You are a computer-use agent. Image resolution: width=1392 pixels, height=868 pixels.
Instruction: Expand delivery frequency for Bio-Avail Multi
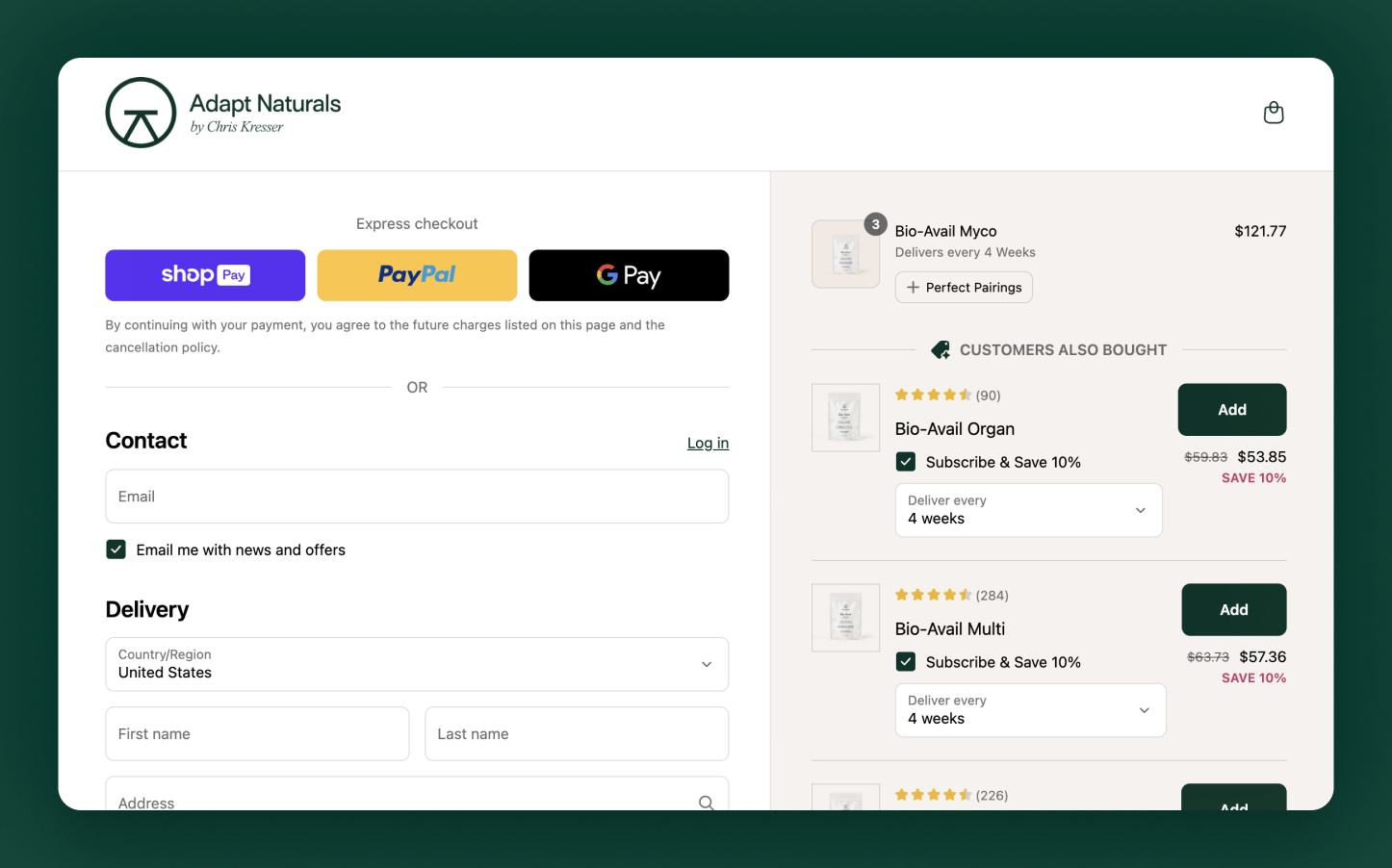[x=1030, y=710]
